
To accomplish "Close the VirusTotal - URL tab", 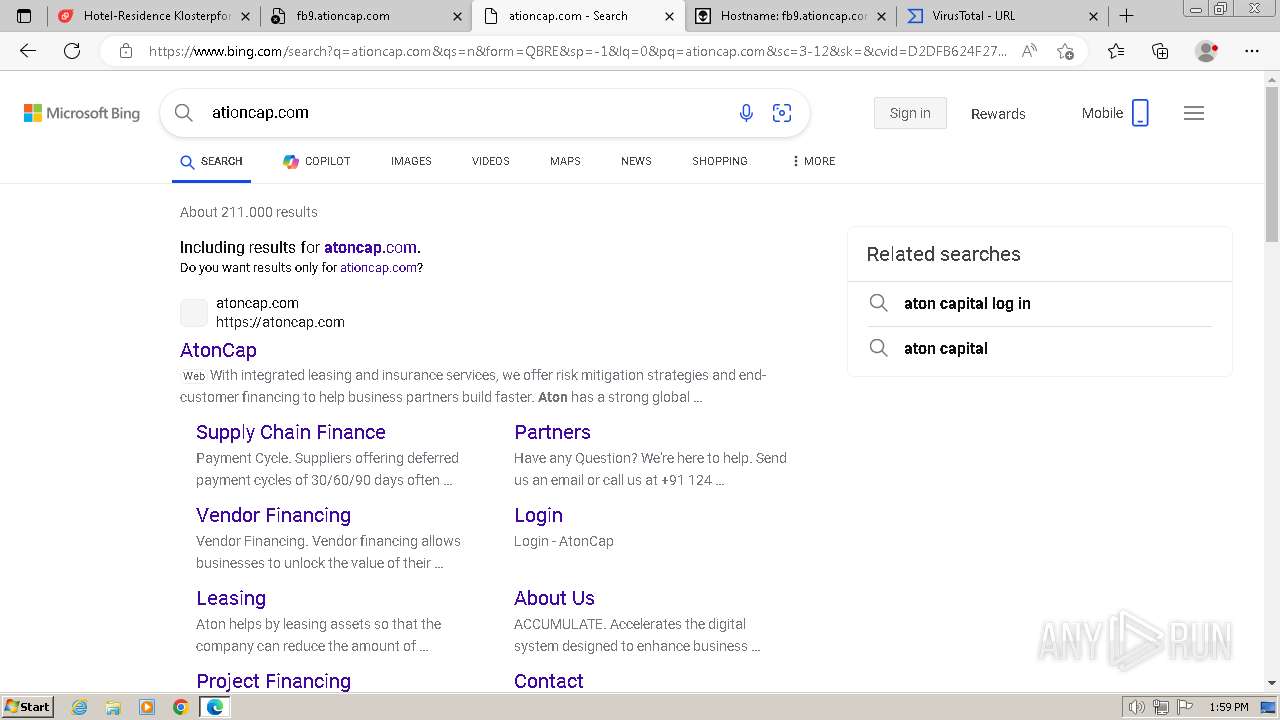I will tap(1093, 16).
